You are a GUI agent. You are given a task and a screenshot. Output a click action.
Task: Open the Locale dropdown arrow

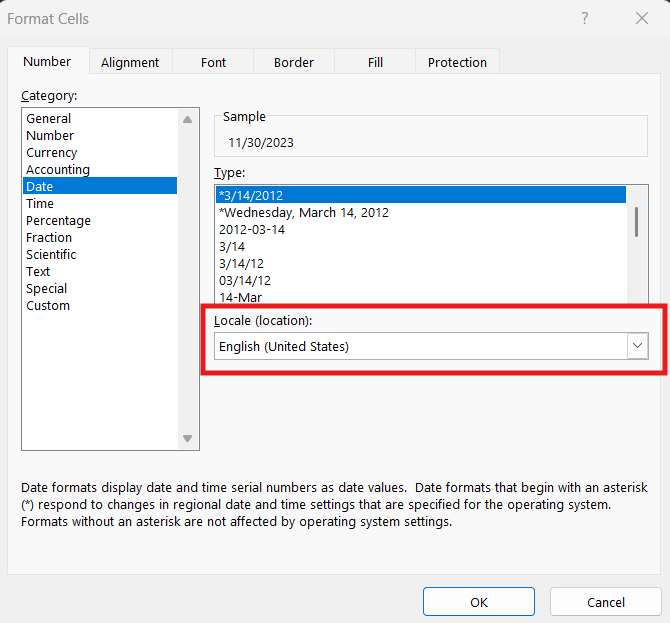pos(637,346)
